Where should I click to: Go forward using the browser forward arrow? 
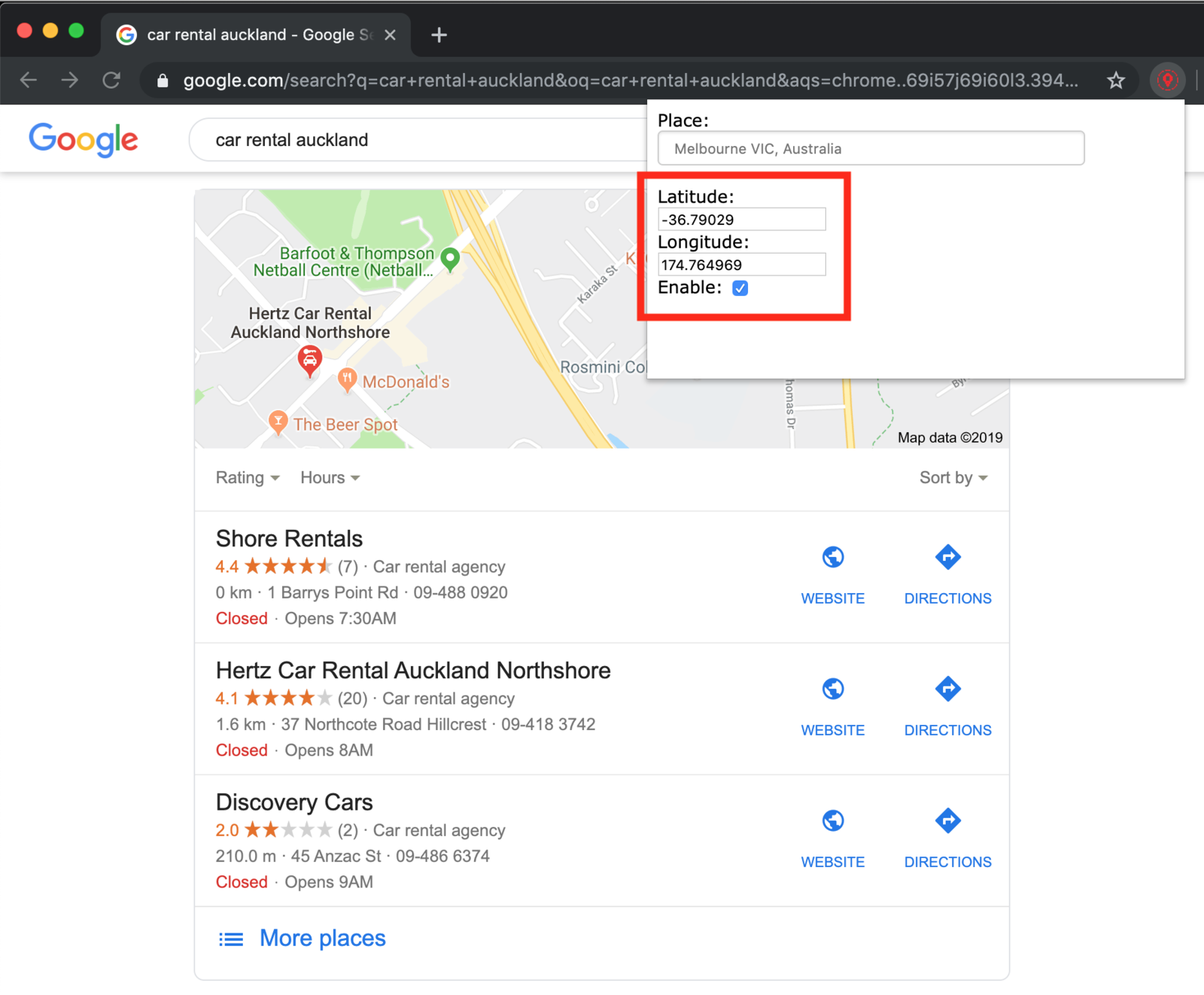tap(70, 80)
